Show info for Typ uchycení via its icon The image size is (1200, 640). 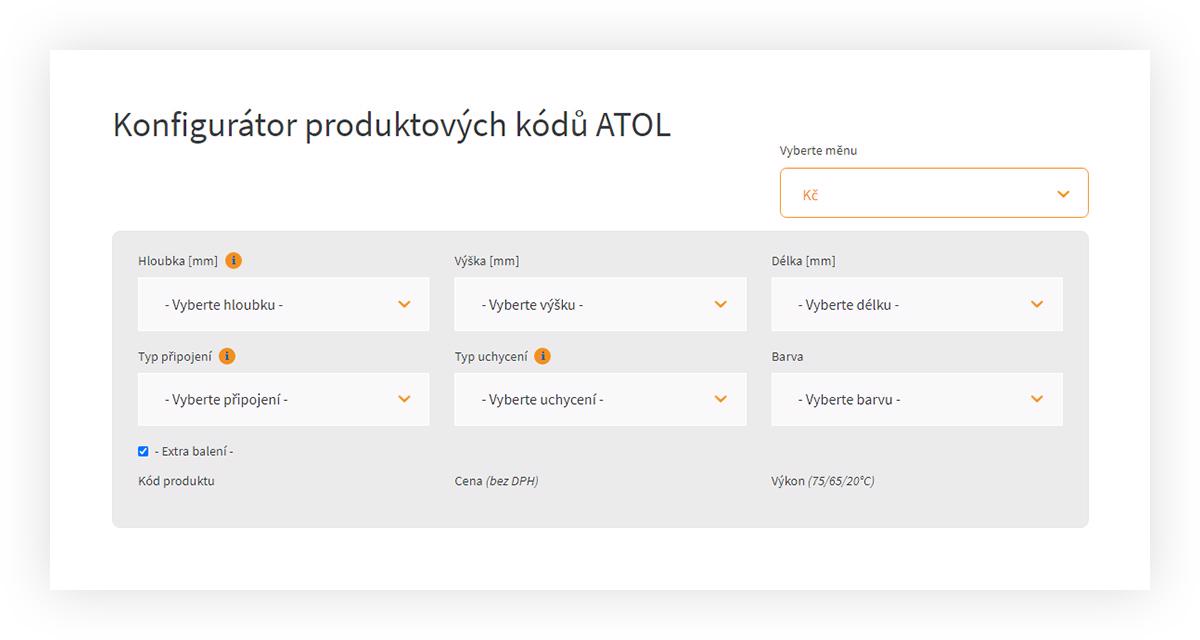pyautogui.click(x=542, y=356)
